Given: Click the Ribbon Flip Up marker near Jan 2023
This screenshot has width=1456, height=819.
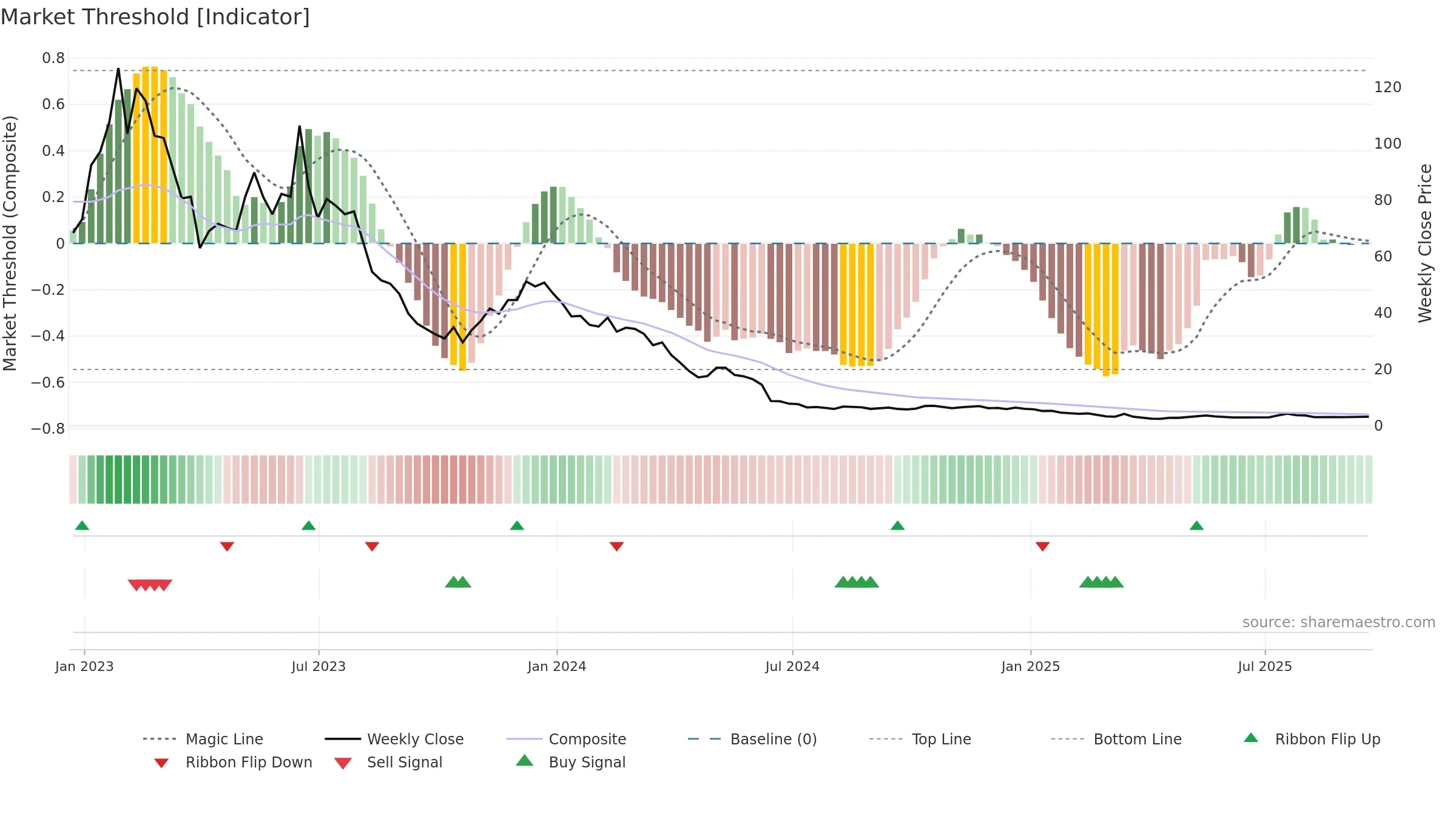Looking at the screenshot, I should click(x=82, y=525).
